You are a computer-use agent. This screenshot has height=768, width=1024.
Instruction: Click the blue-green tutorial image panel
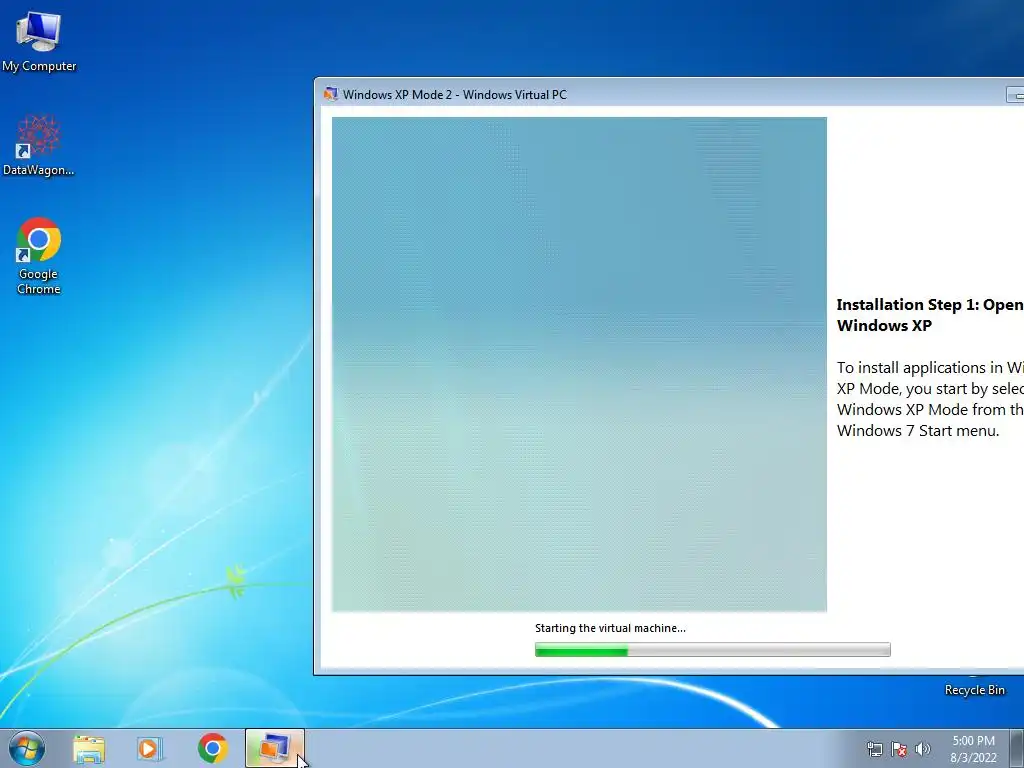(x=579, y=364)
